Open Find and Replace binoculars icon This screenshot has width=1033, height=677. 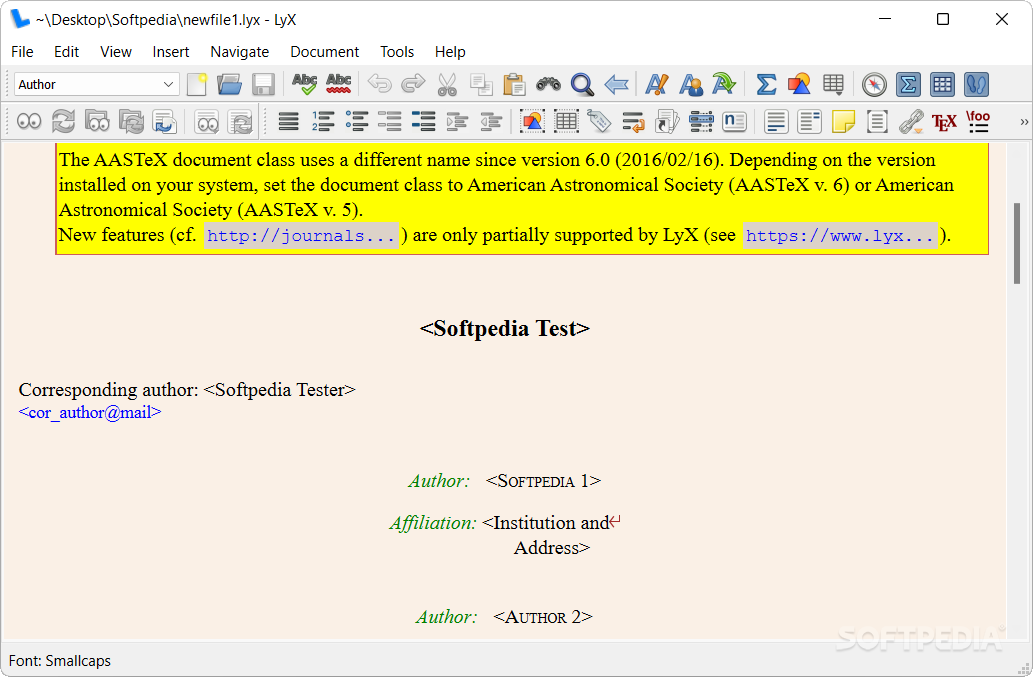coord(548,84)
